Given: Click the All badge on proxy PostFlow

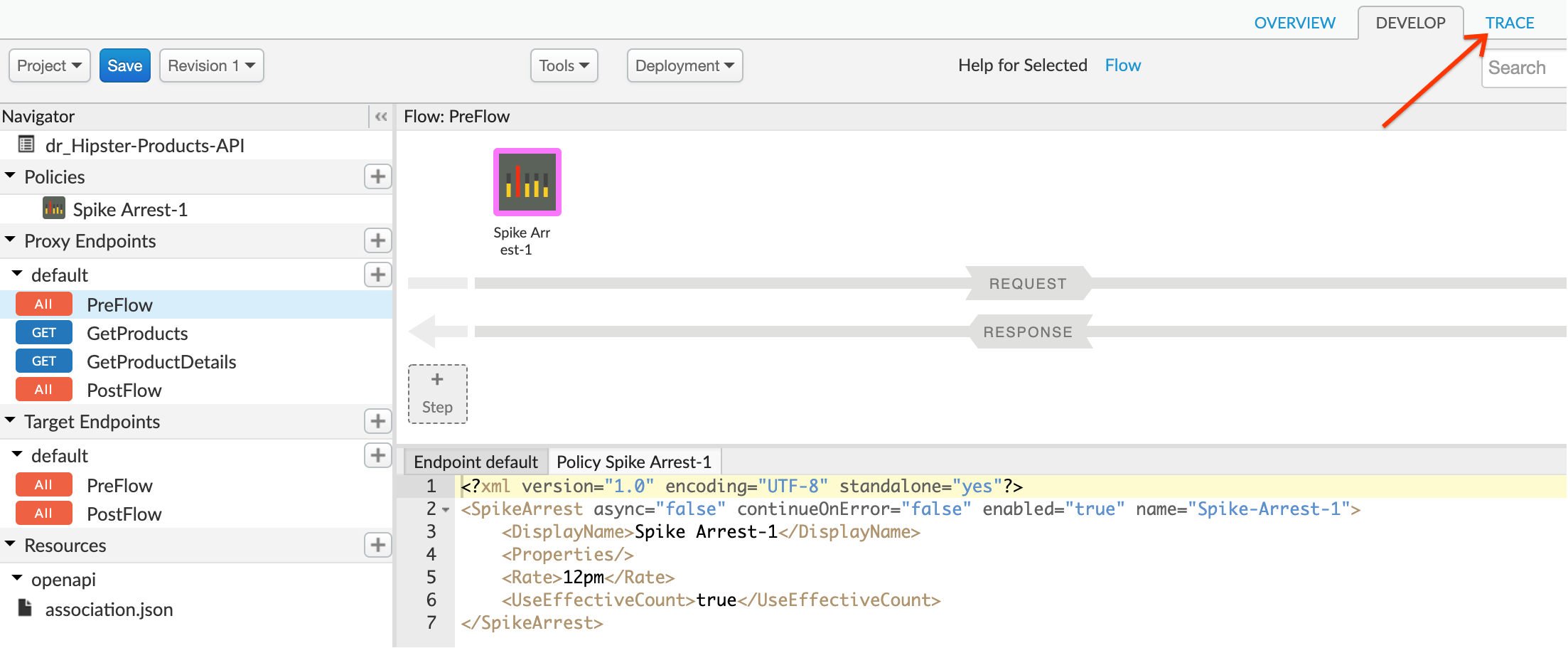Looking at the screenshot, I should (43, 389).
